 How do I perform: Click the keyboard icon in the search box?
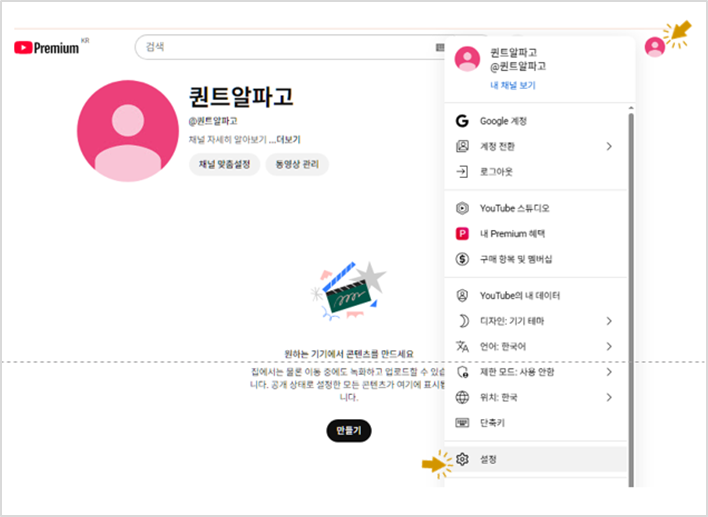point(440,47)
